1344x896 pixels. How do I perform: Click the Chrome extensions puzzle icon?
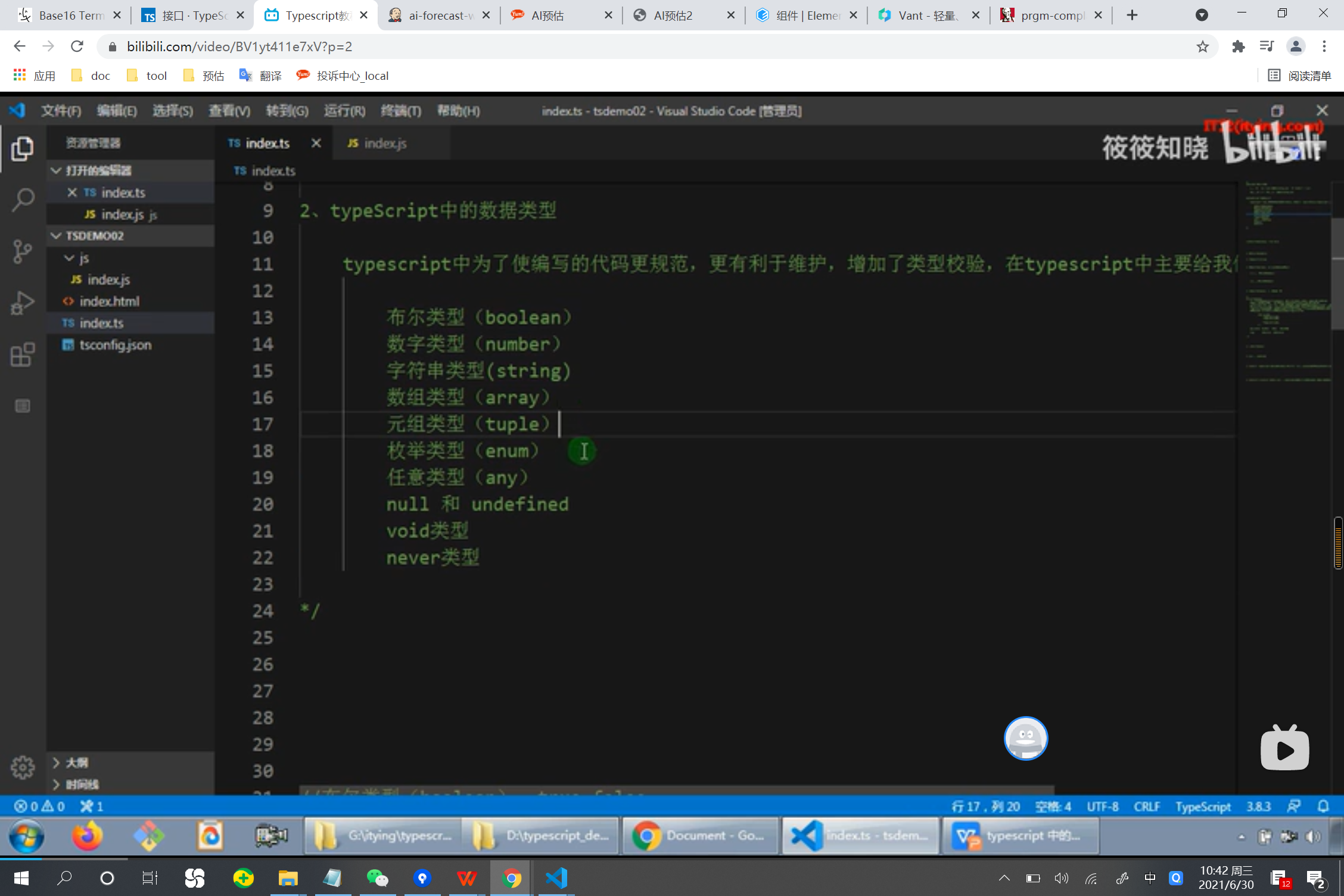1239,46
